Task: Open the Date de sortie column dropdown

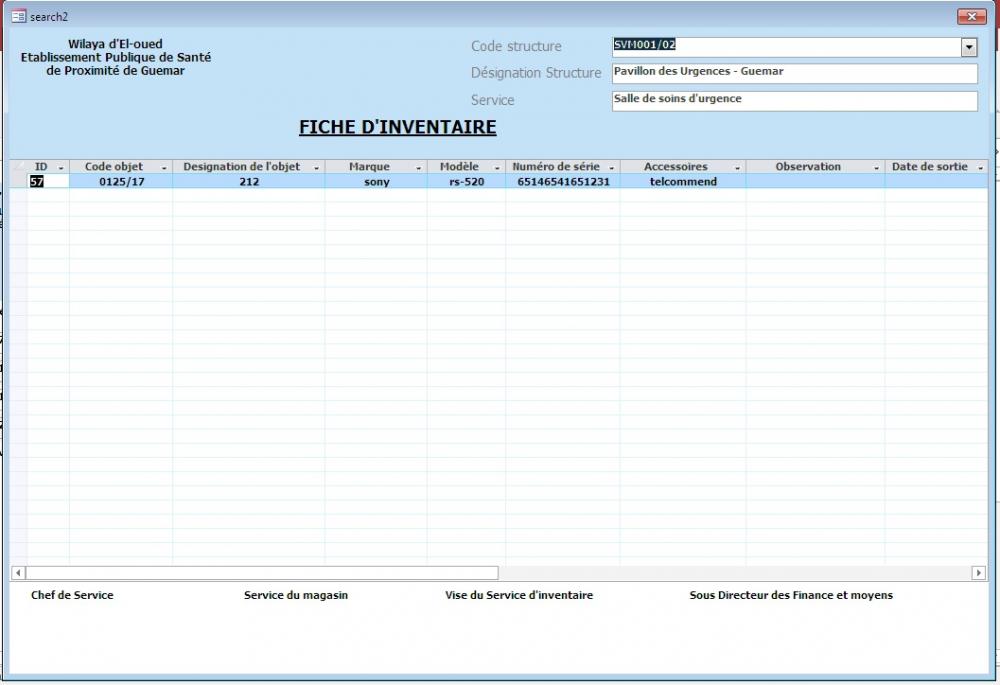Action: point(980,167)
